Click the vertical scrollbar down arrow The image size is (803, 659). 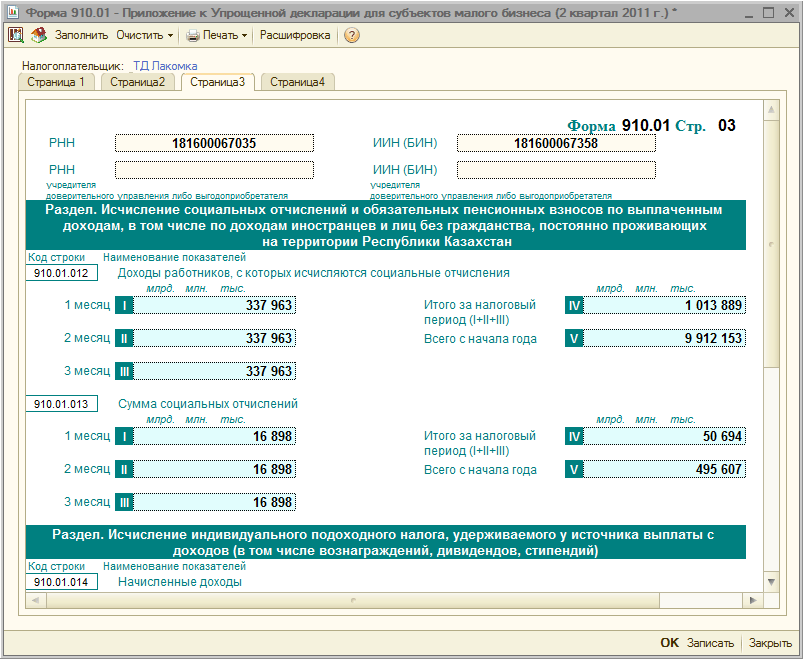pyautogui.click(x=770, y=581)
